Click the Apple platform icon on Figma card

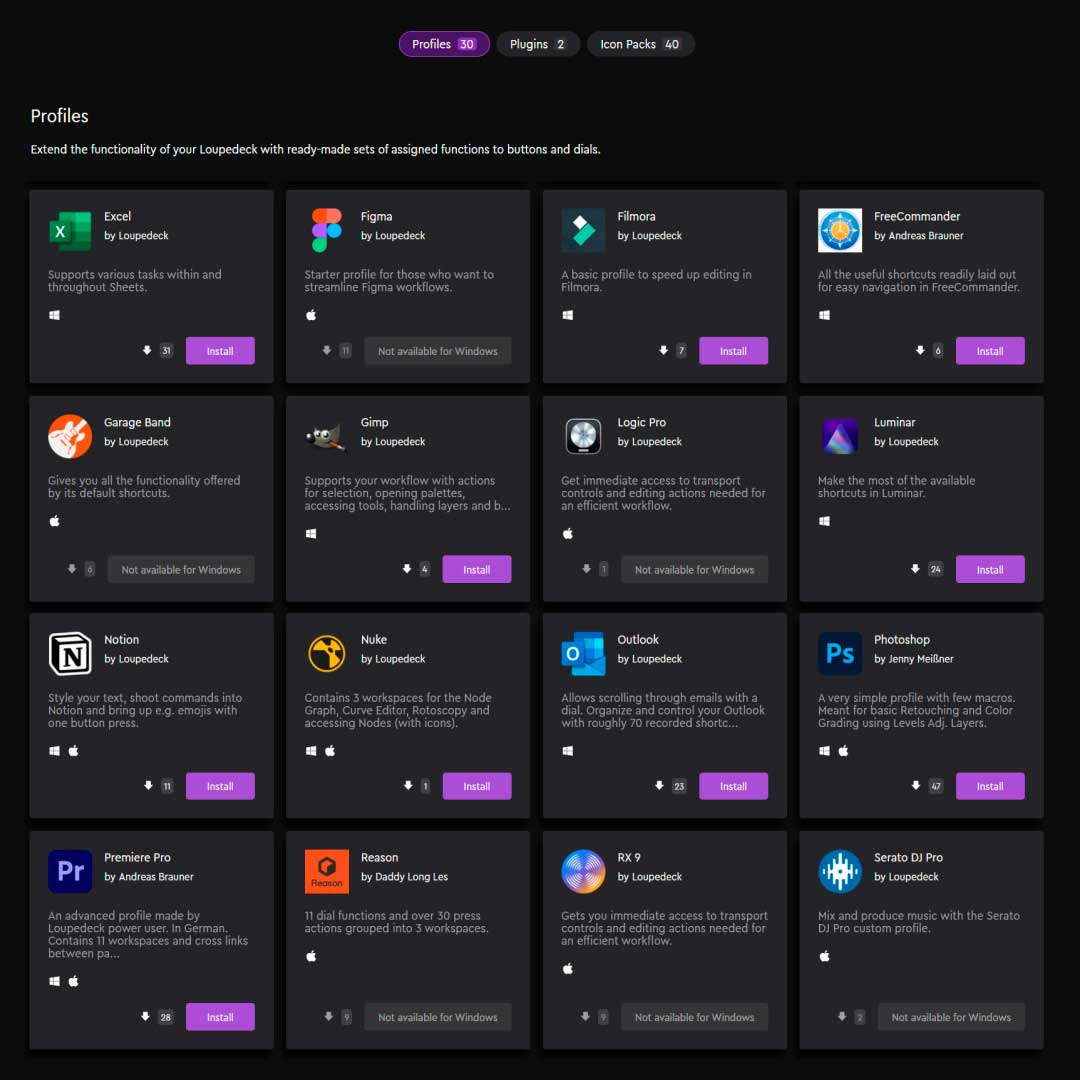[311, 315]
